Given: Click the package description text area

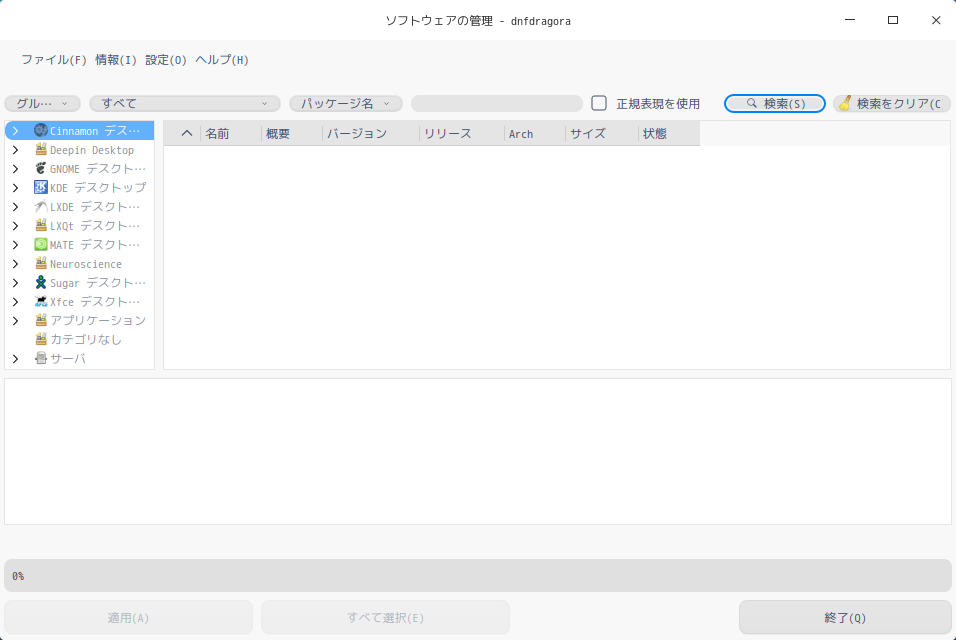Looking at the screenshot, I should pyautogui.click(x=478, y=451).
